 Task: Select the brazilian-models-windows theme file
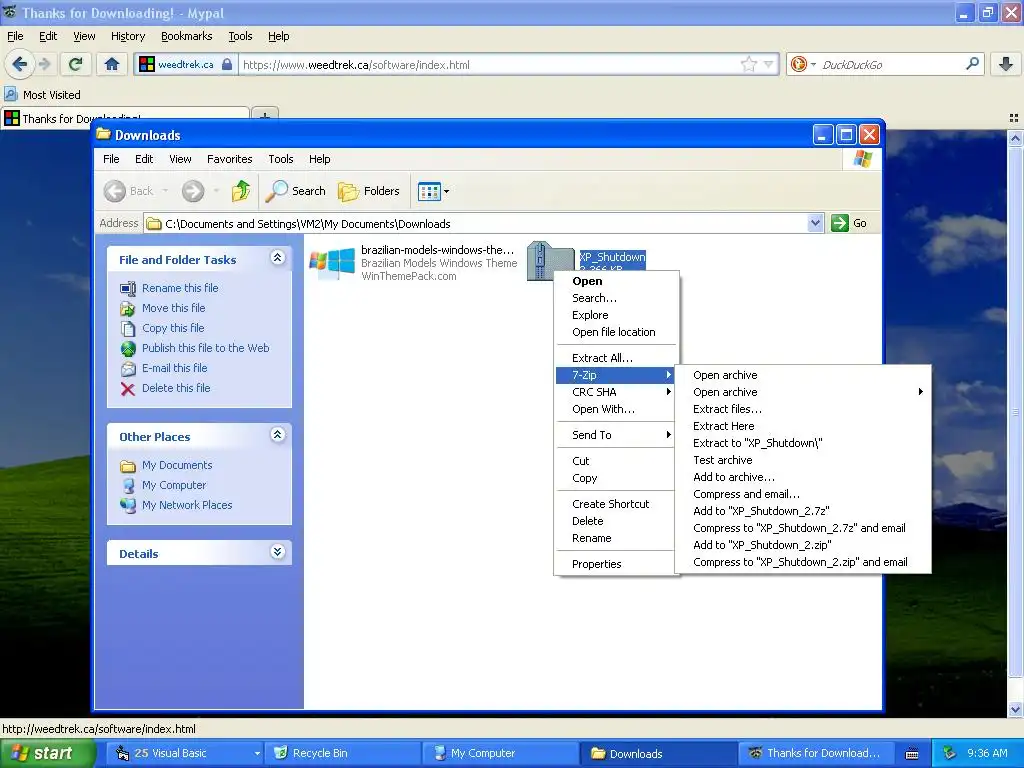pos(413,263)
